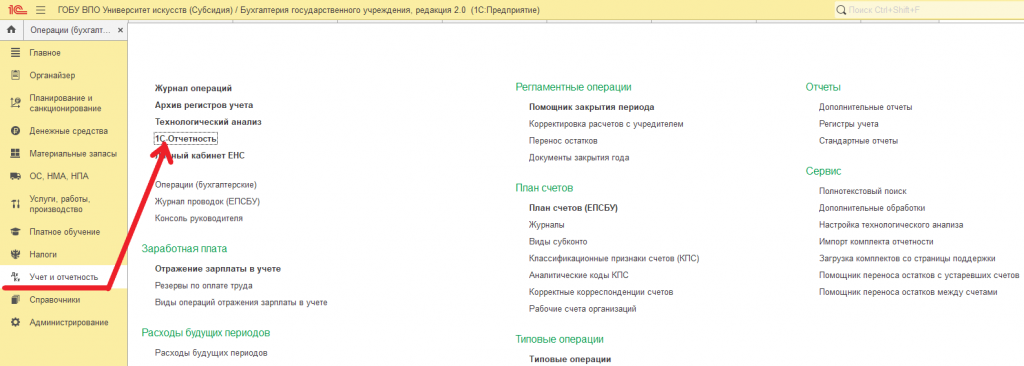Open Виды субконто
This screenshot has height=366, width=1024.
point(558,241)
